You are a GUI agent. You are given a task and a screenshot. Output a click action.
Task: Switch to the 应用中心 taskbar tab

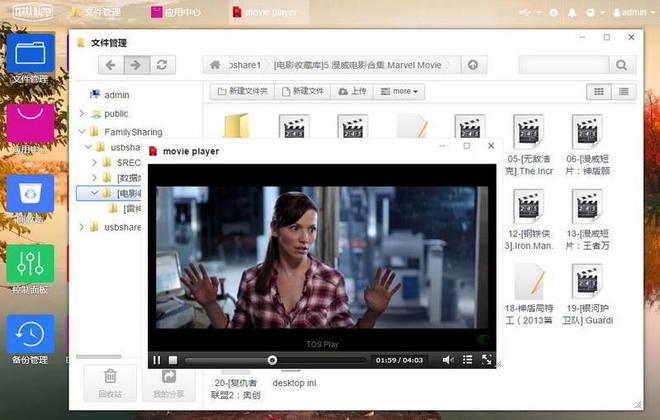(x=179, y=12)
